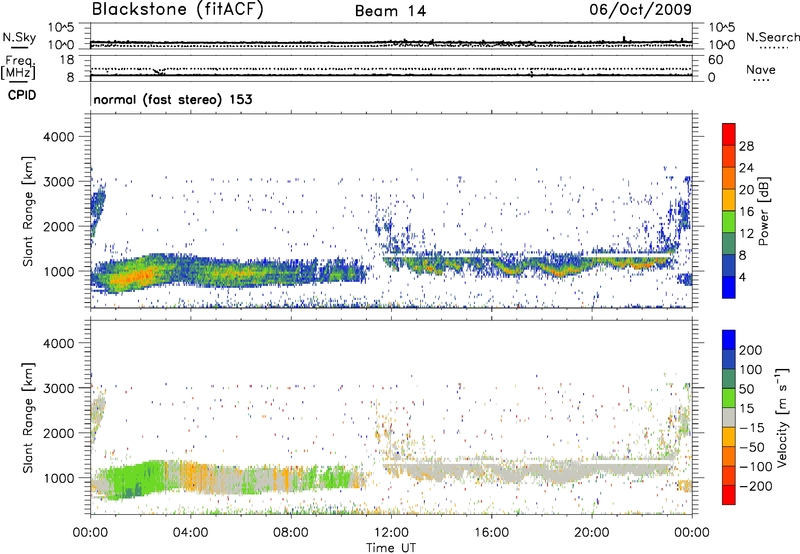Click the gray segment of velocity color bar

click(729, 417)
